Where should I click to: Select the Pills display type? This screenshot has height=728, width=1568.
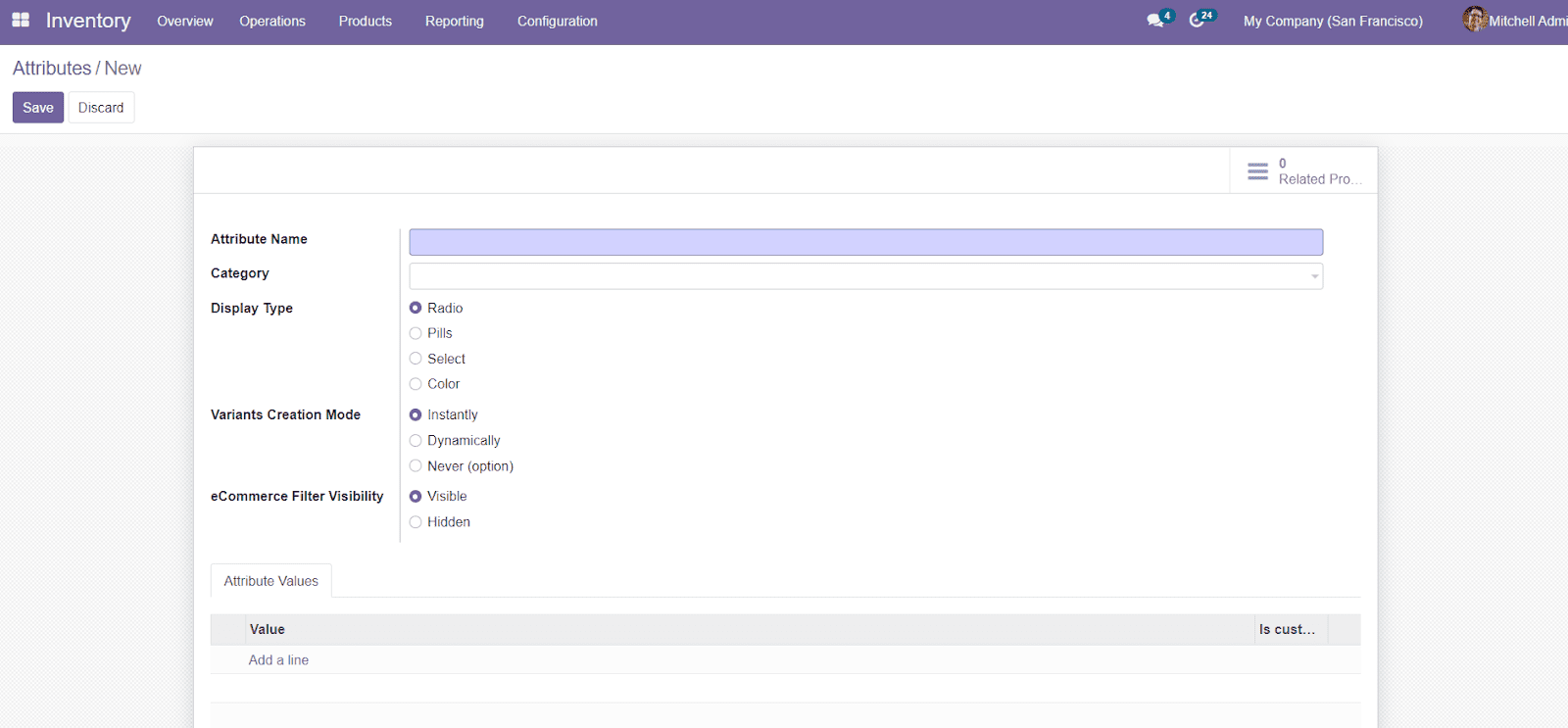point(416,333)
